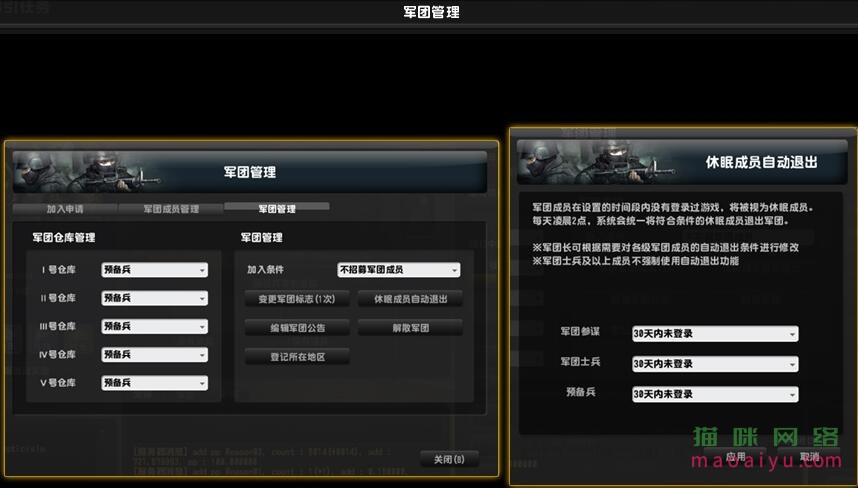Viewport: 858px width, 488px height.
Task: Click the 变更军团标志(1次) button
Action: coord(297,299)
